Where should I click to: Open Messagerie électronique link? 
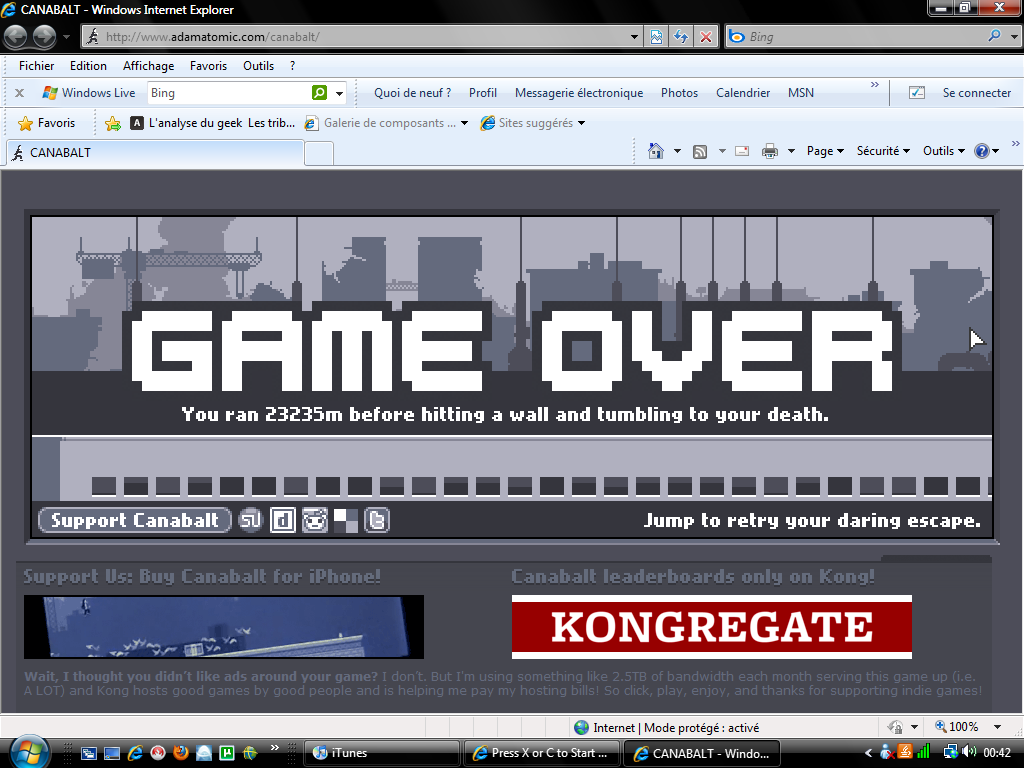pyautogui.click(x=579, y=93)
